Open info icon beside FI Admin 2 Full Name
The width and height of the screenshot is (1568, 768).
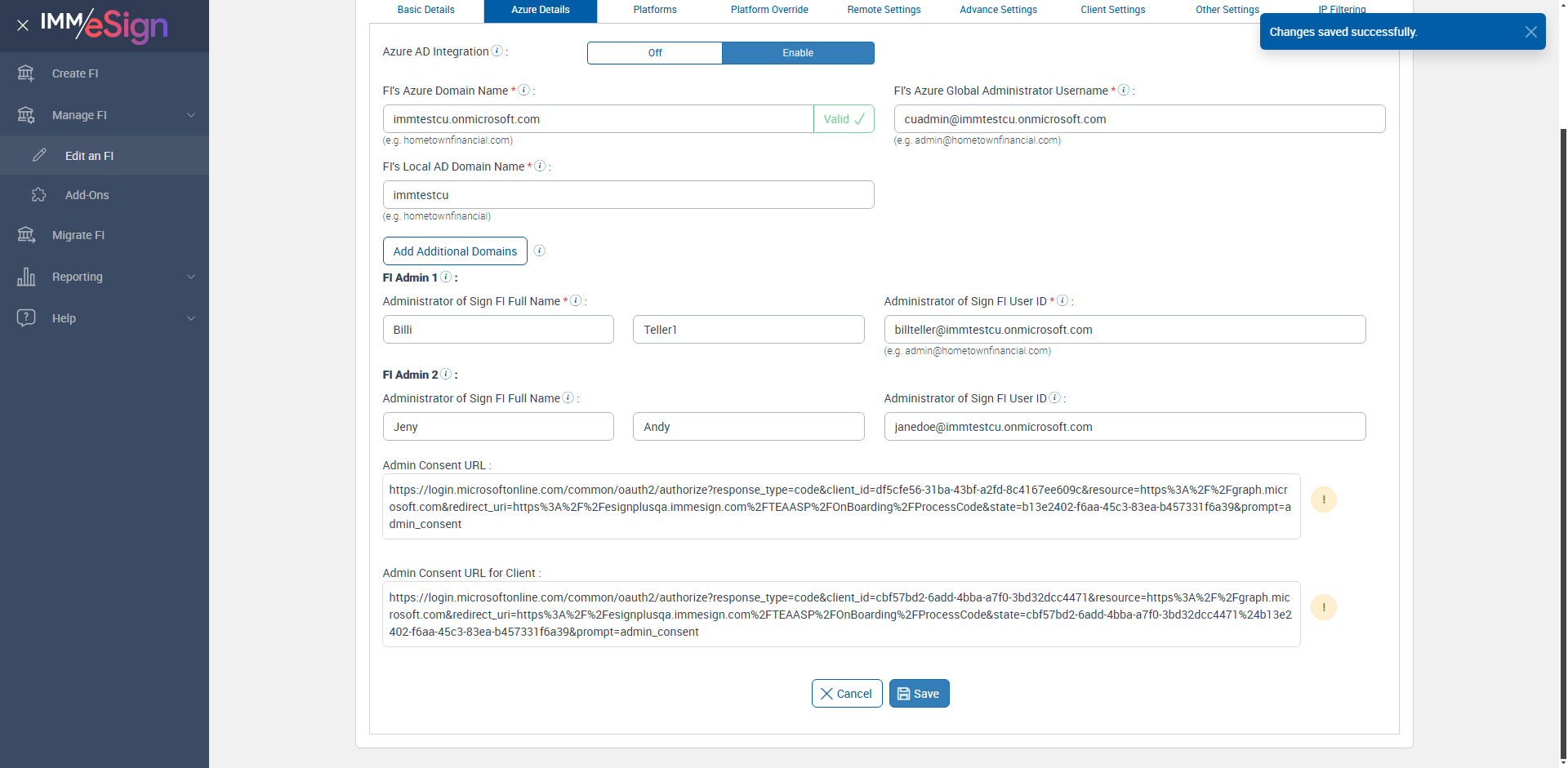point(568,397)
